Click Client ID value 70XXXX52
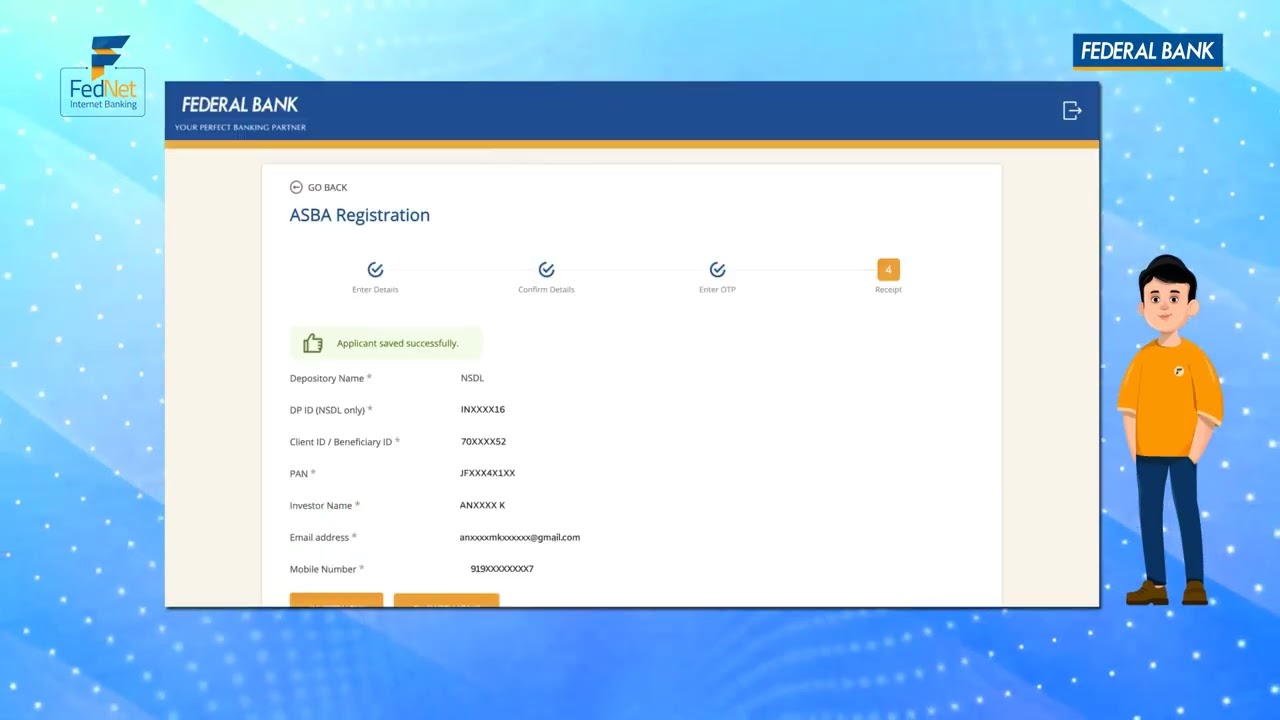Viewport: 1280px width, 720px height. point(483,442)
